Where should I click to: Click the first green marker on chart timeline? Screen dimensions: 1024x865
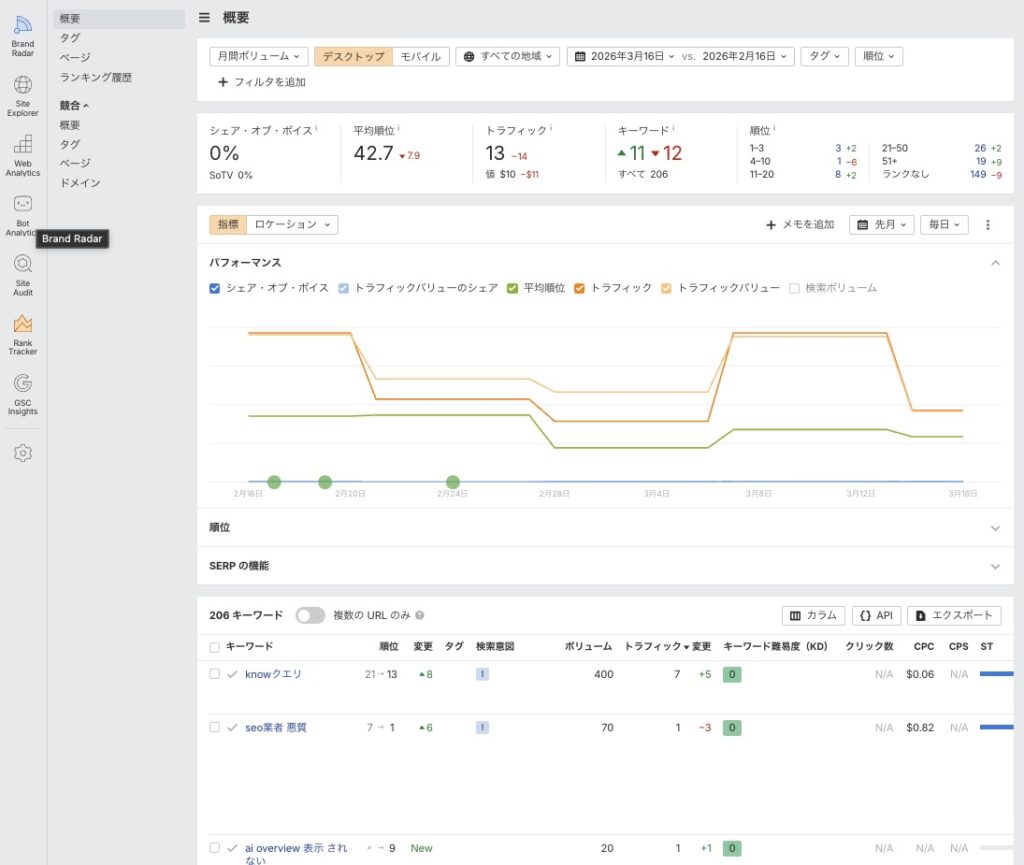274,482
